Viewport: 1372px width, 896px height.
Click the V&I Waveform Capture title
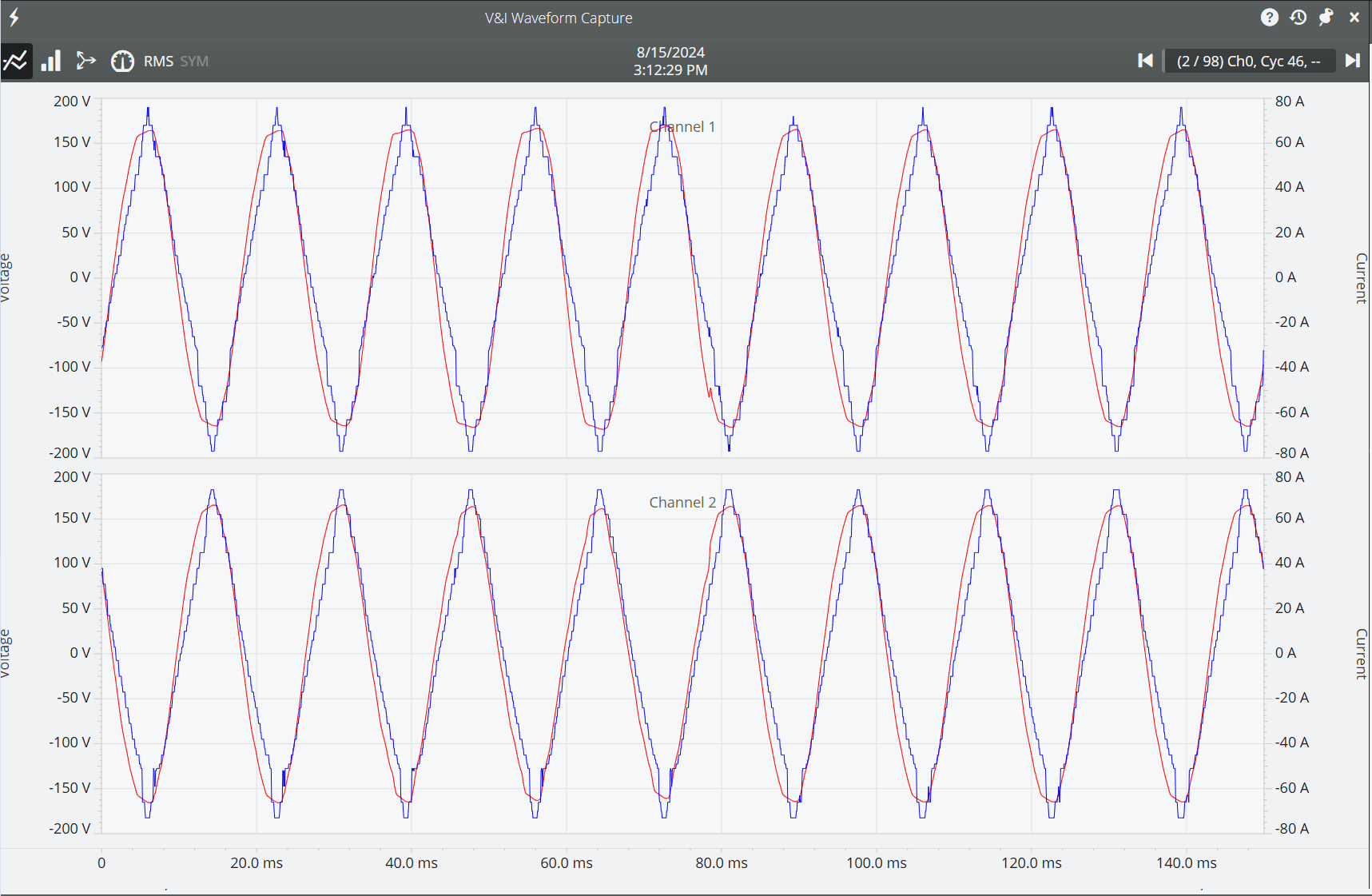[x=559, y=18]
